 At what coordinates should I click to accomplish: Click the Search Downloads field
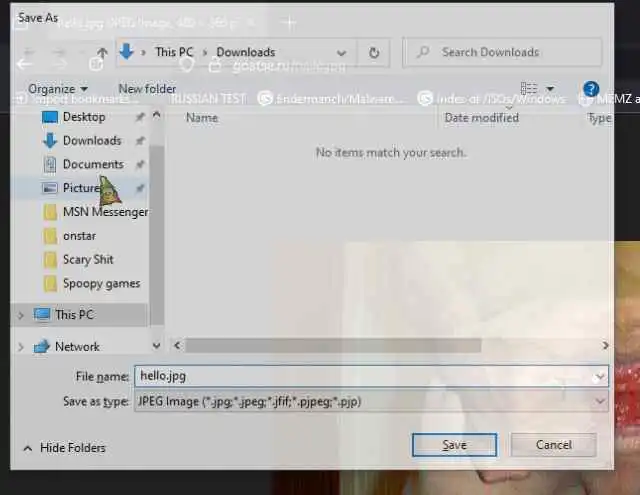502,52
